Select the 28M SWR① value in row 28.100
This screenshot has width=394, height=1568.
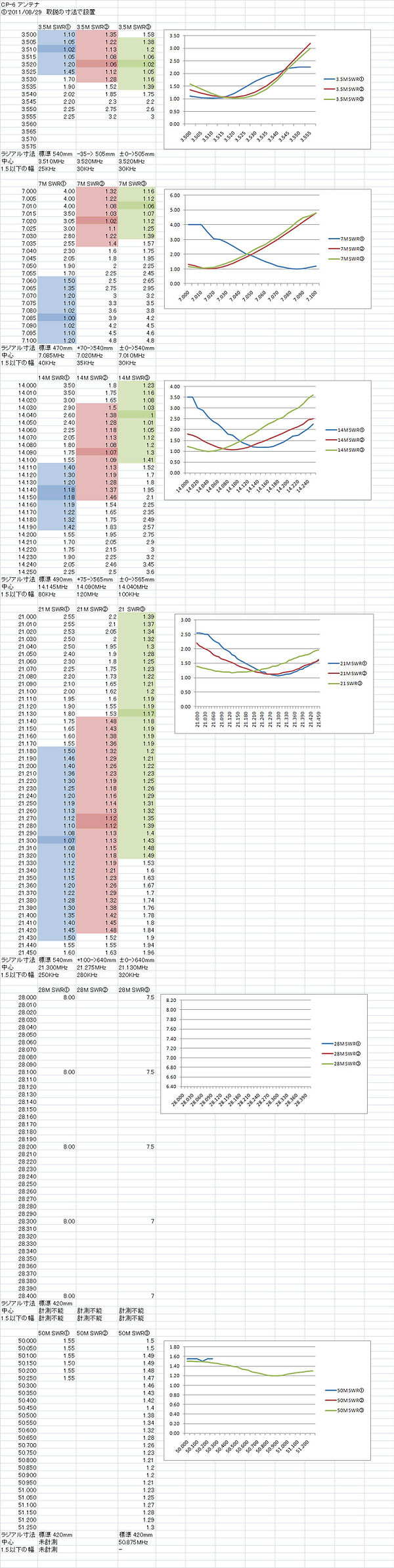69,1072
